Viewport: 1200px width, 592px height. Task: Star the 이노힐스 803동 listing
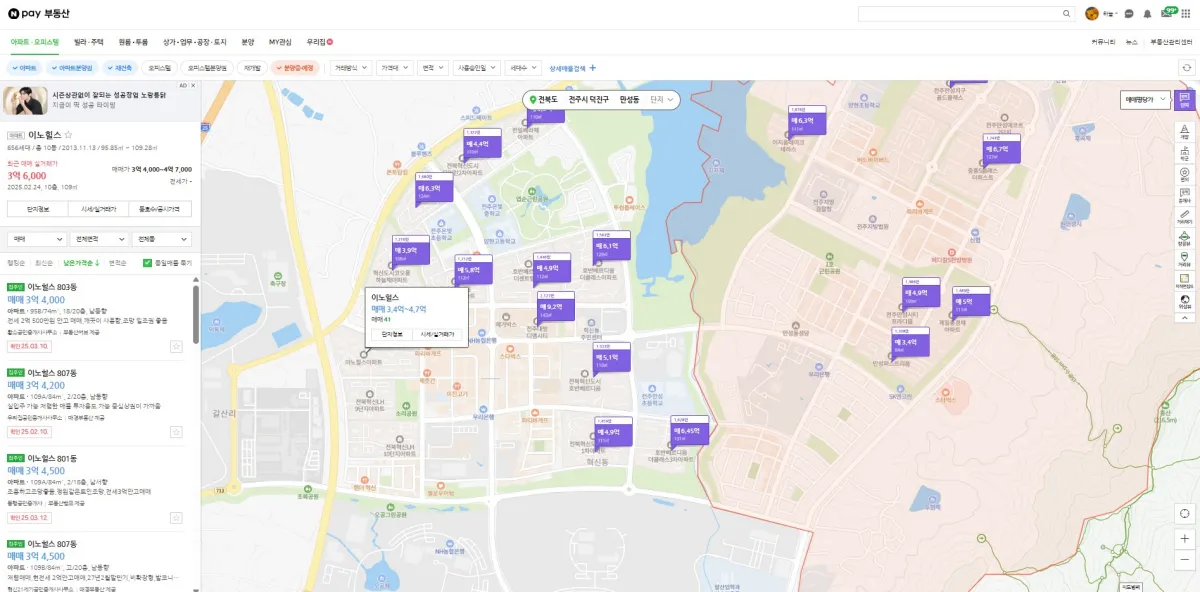[x=176, y=346]
